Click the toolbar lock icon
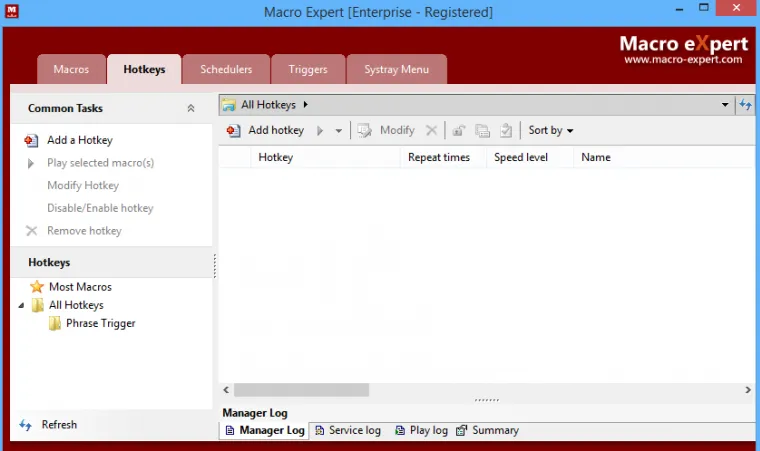This screenshot has height=451, width=760. click(x=459, y=130)
